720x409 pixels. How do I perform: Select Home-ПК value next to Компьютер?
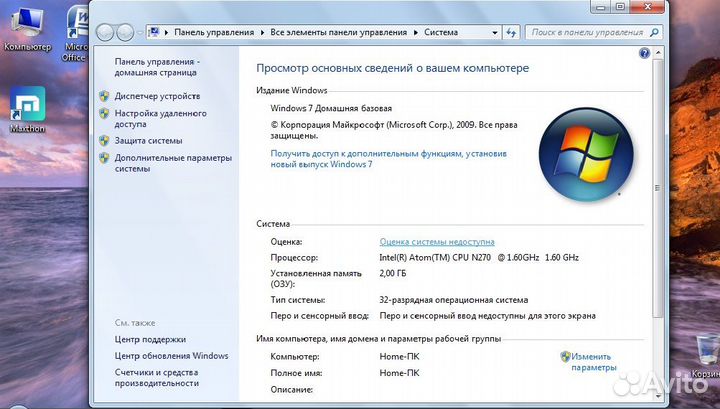tap(399, 357)
